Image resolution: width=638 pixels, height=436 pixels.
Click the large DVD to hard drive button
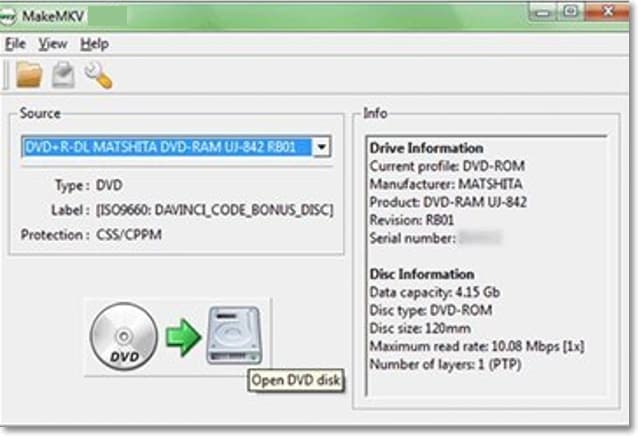176,337
